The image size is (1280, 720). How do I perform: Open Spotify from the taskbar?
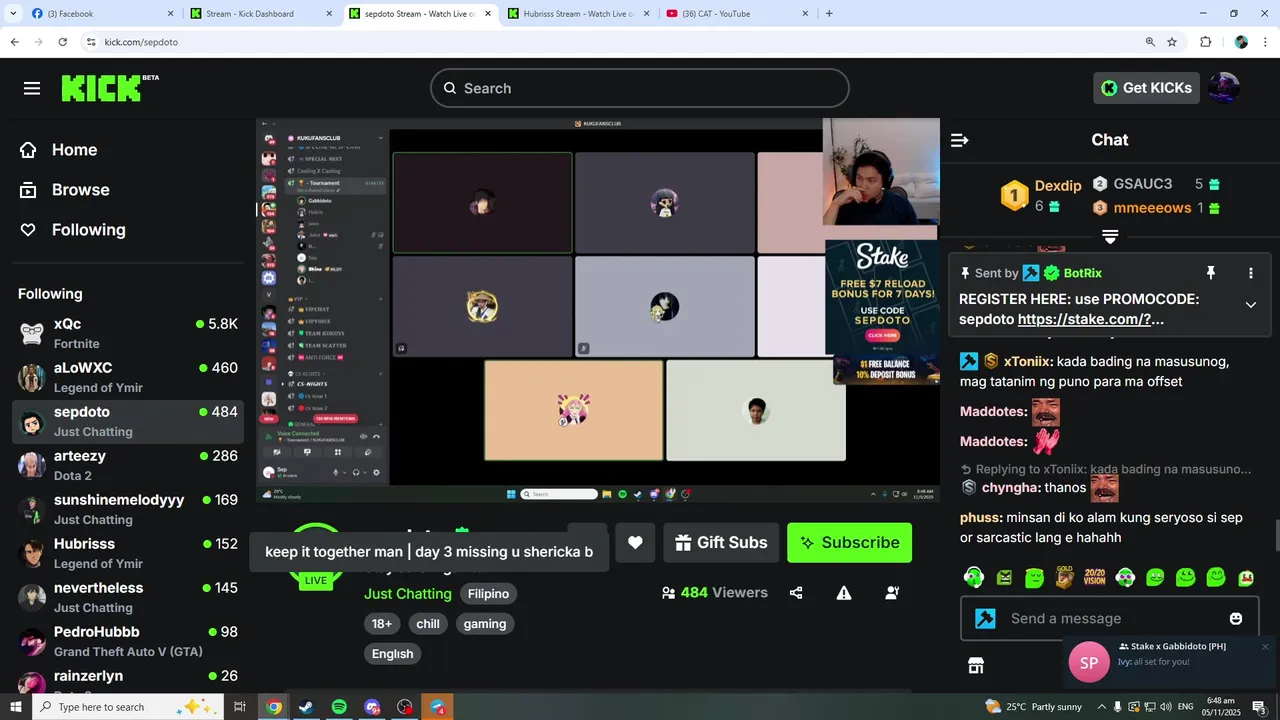(339, 707)
